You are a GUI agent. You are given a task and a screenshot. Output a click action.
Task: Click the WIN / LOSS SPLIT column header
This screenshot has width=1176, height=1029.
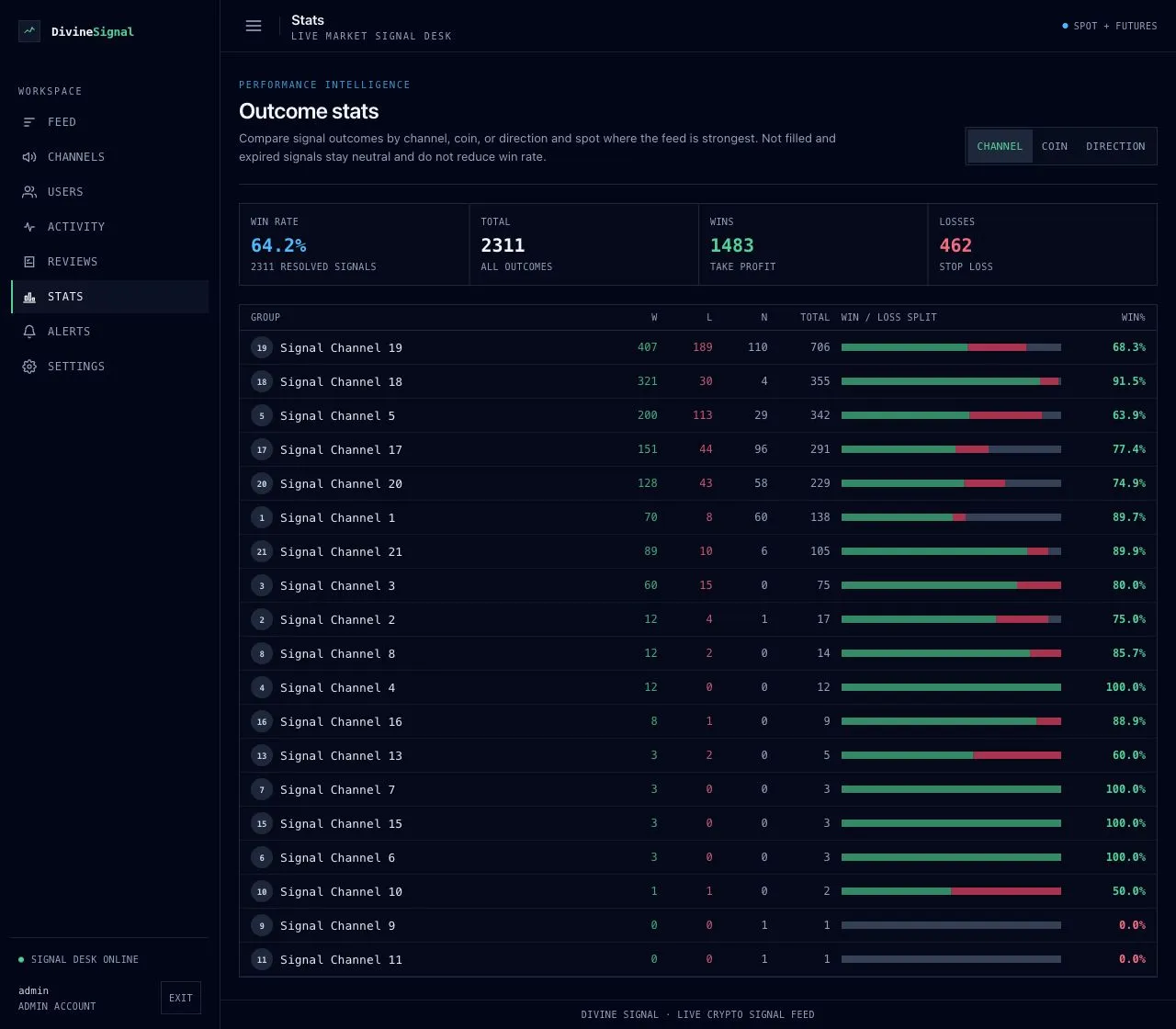click(x=888, y=317)
